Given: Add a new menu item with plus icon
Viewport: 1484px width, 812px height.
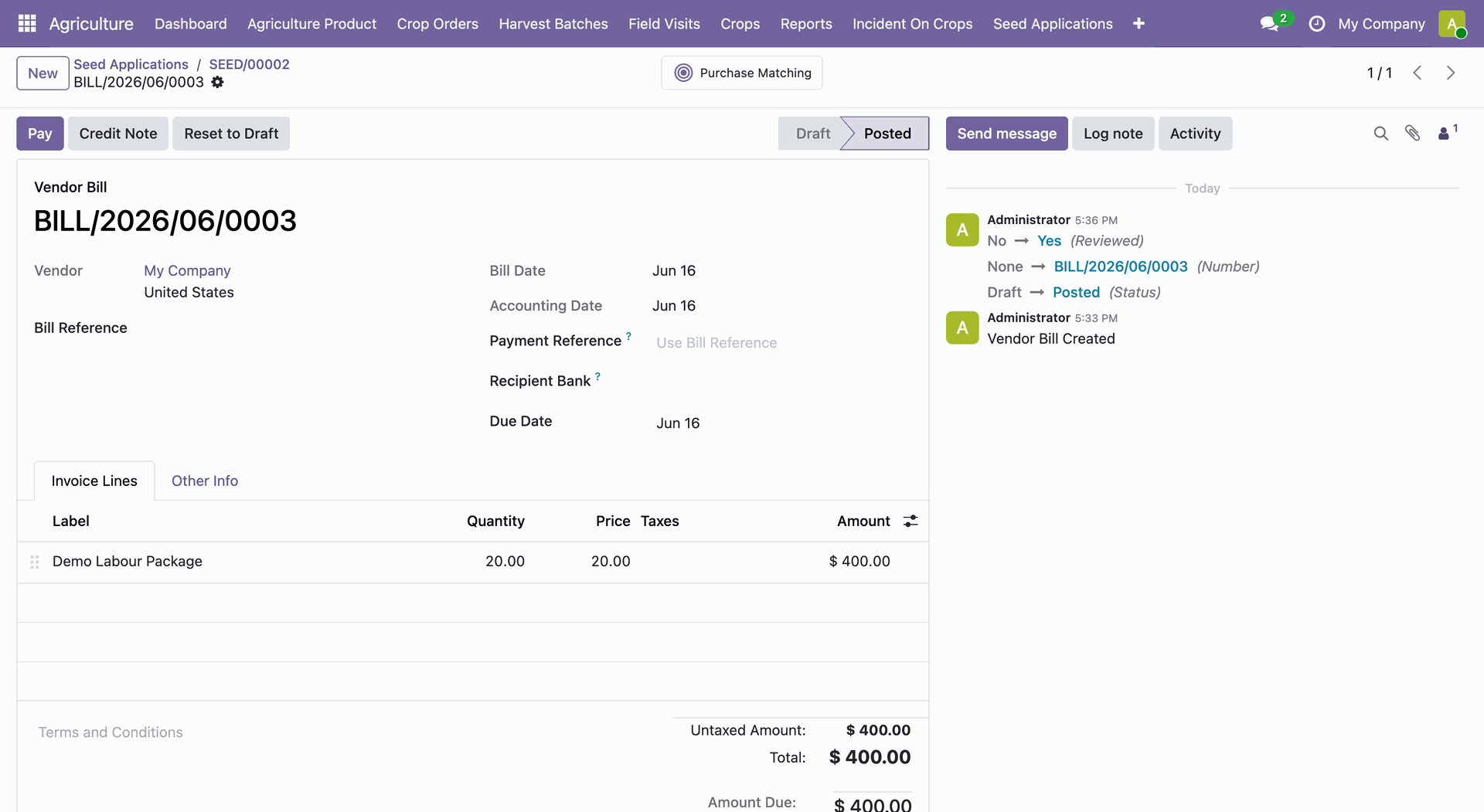Looking at the screenshot, I should point(1139,24).
